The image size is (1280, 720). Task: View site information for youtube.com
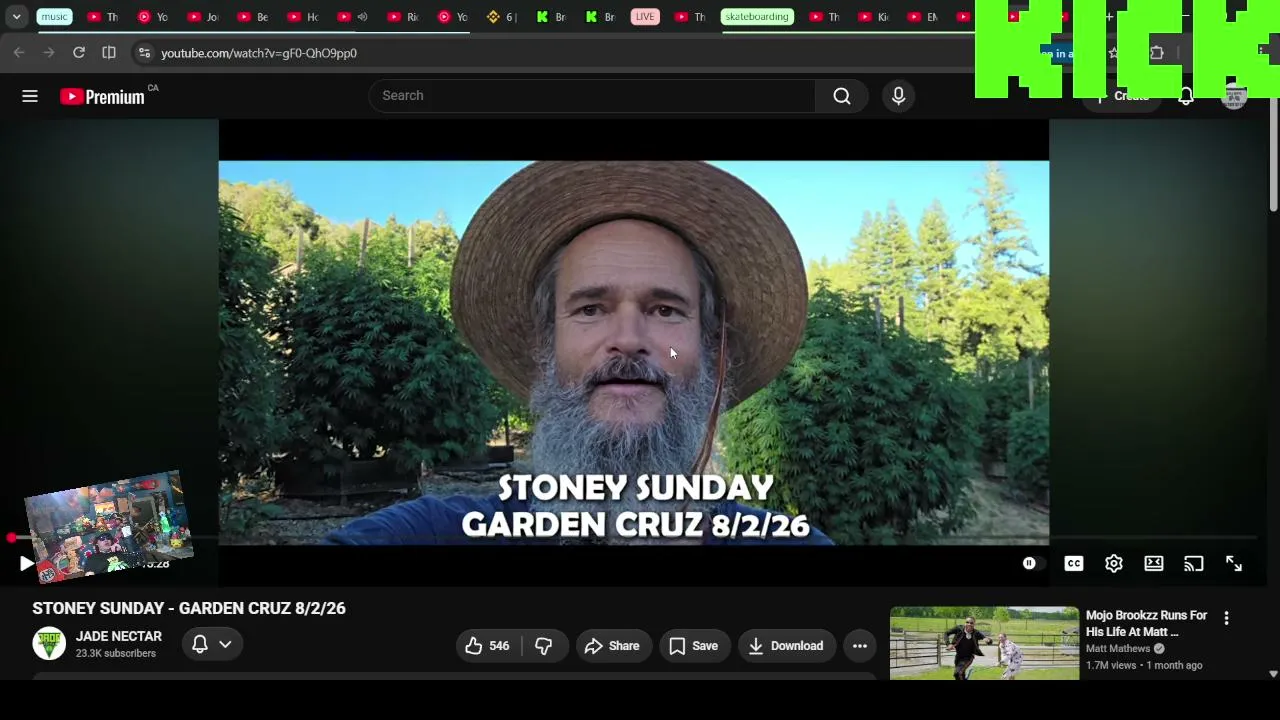pos(144,53)
